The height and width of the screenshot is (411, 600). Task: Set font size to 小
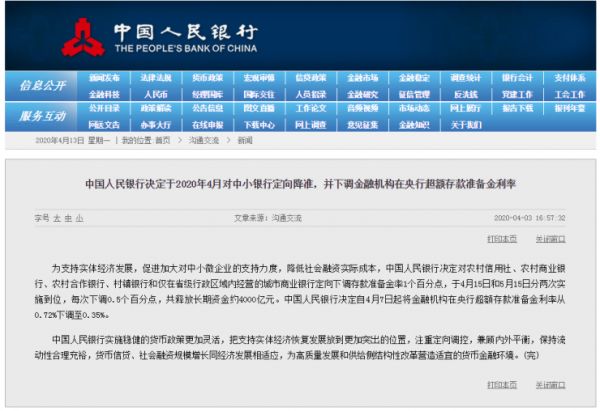point(79,219)
